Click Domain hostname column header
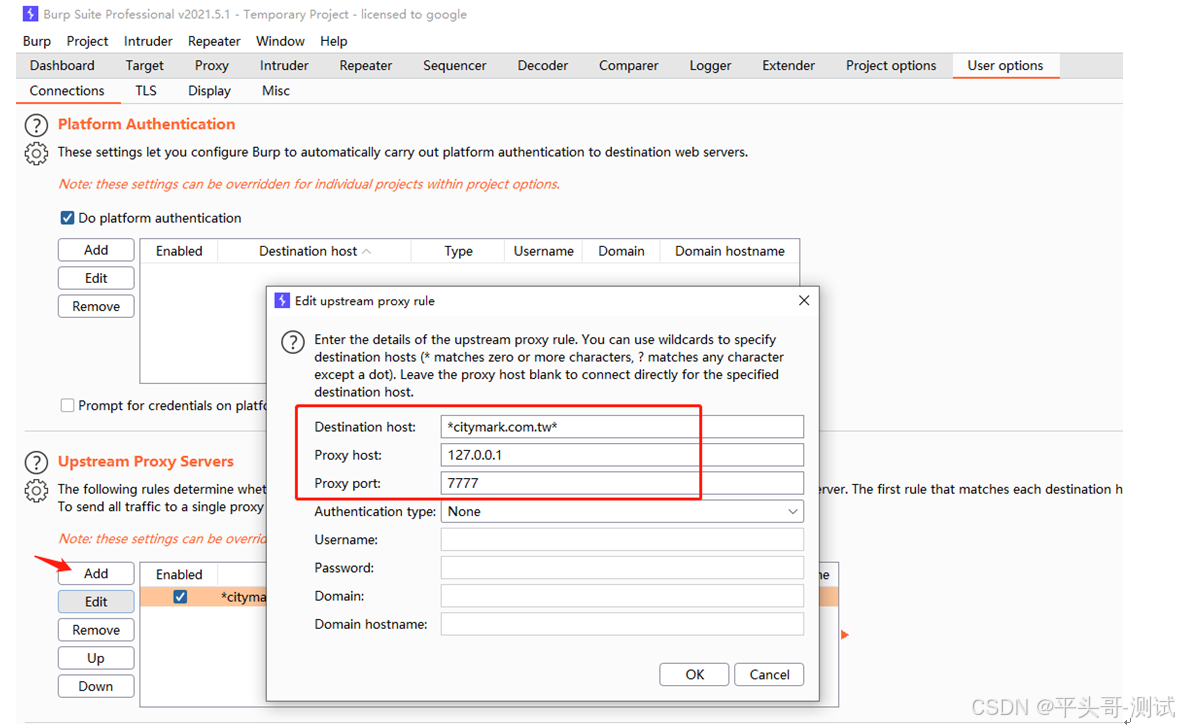The width and height of the screenshot is (1179, 727). pyautogui.click(x=729, y=251)
